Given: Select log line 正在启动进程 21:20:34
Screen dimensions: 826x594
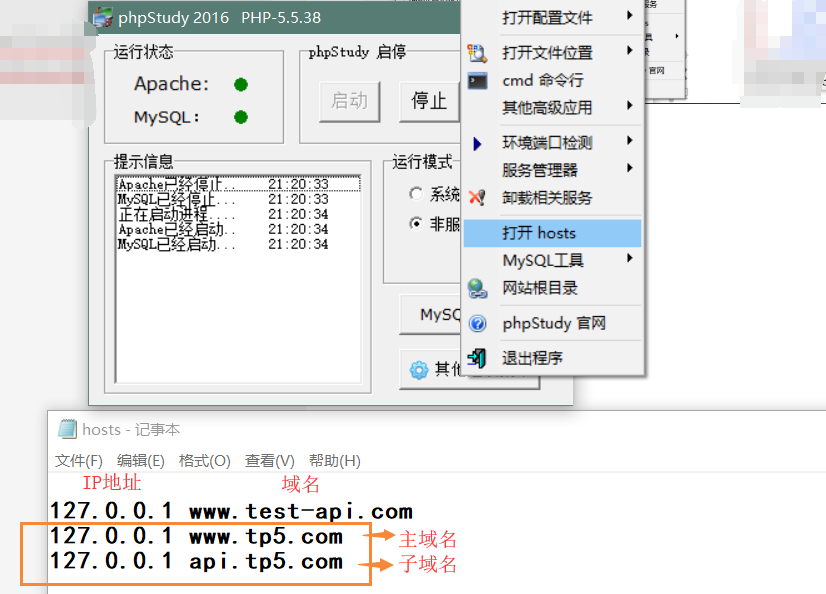Looking at the screenshot, I should pyautogui.click(x=238, y=215).
